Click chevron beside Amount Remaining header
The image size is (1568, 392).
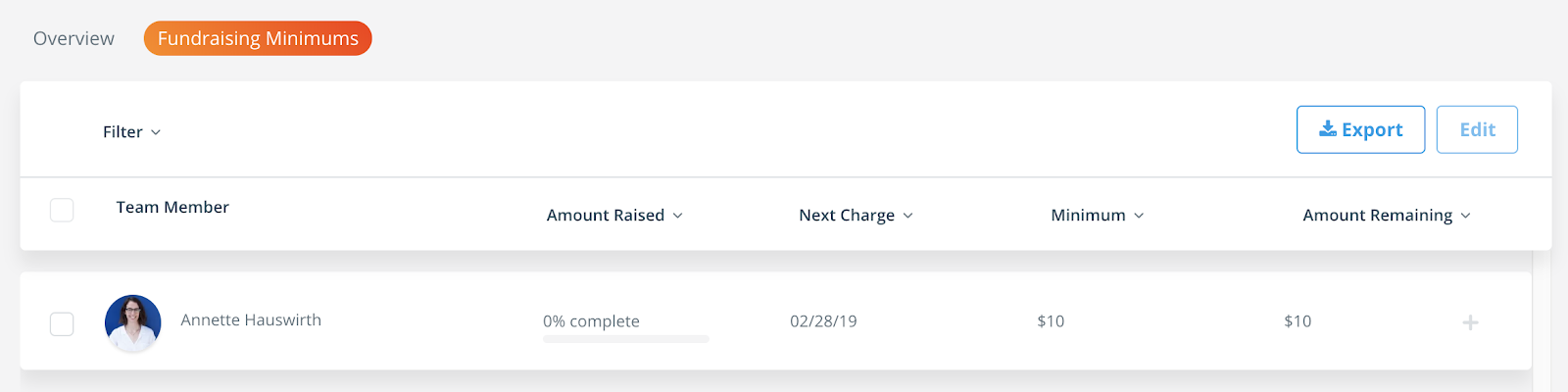1465,216
